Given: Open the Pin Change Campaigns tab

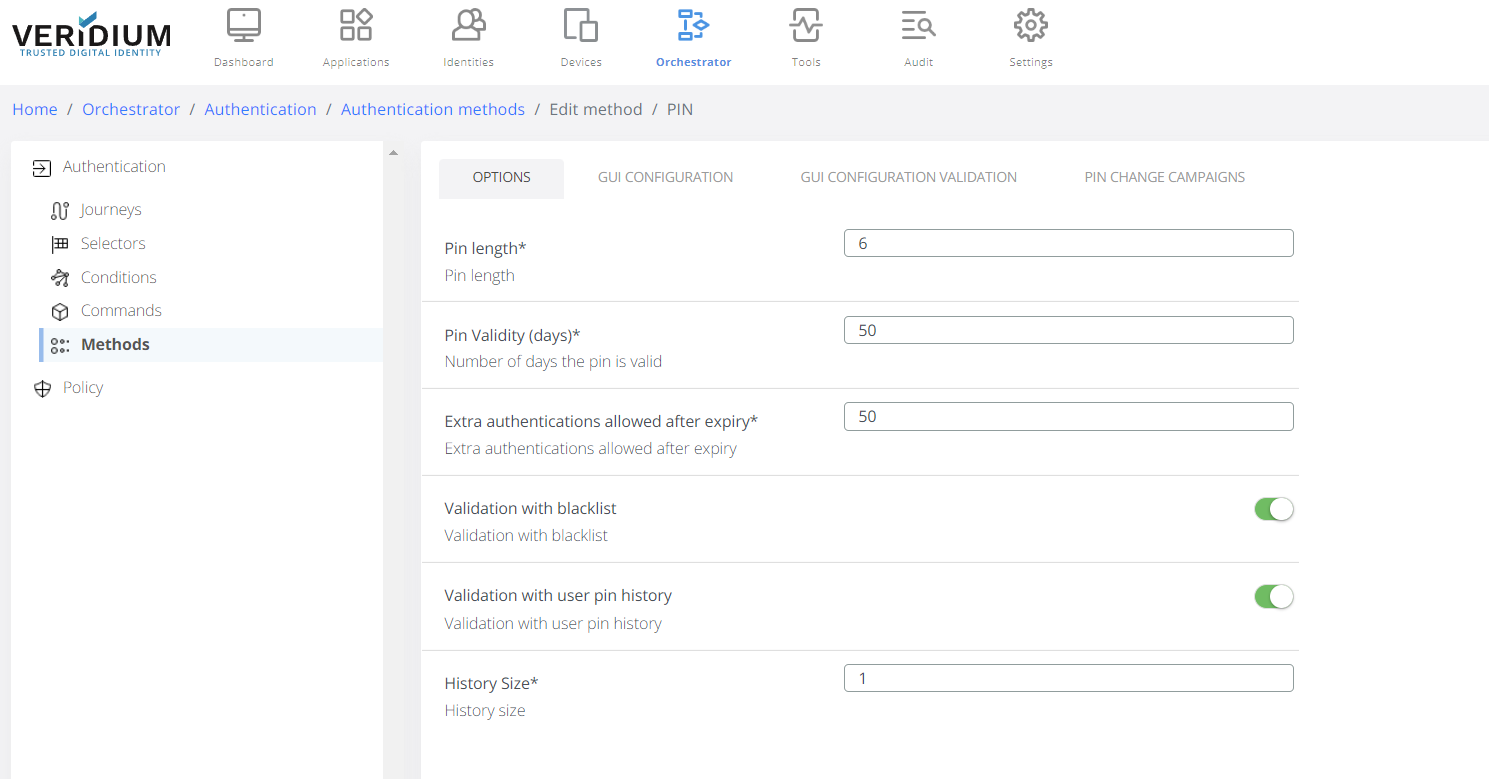Looking at the screenshot, I should coord(1164,178).
